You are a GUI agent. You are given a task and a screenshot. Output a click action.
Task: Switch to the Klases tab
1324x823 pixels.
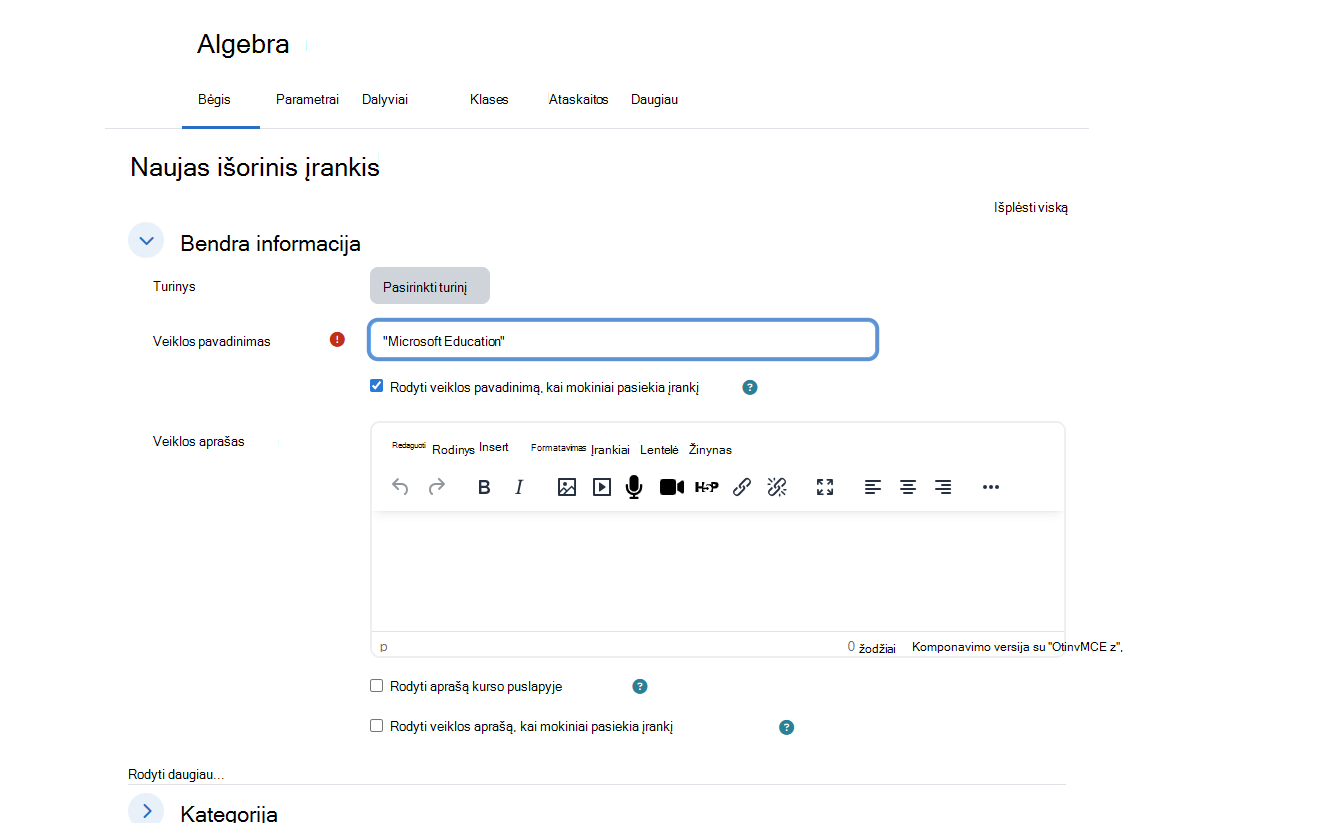pyautogui.click(x=489, y=100)
